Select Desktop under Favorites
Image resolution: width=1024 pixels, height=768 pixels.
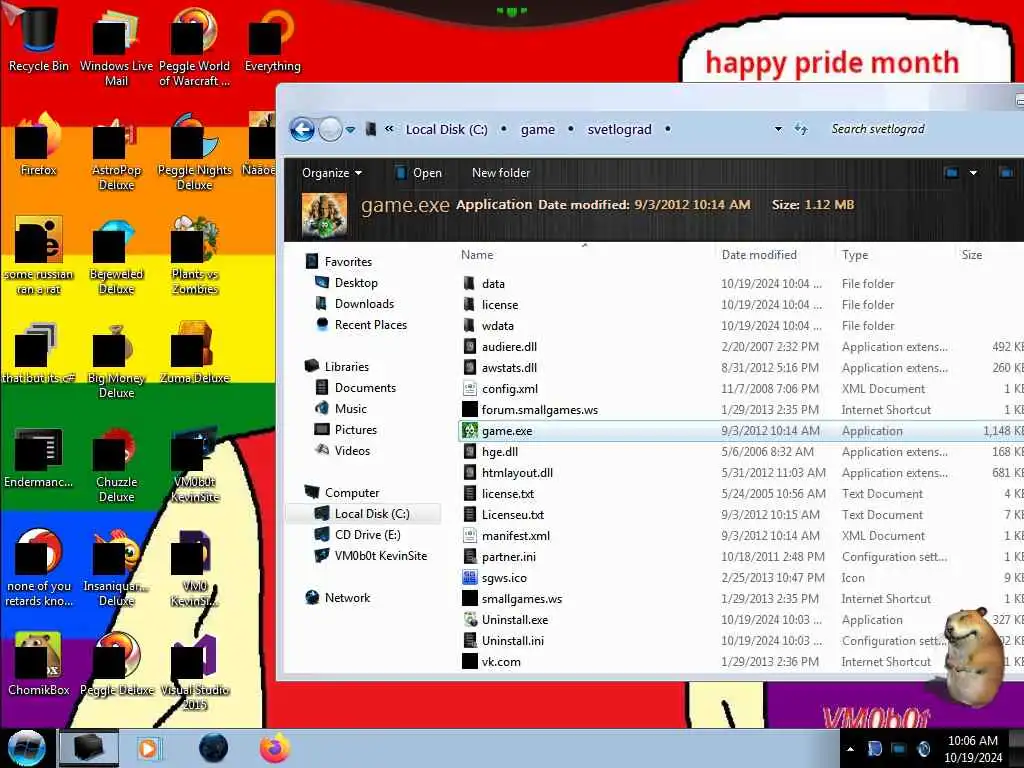(x=356, y=283)
